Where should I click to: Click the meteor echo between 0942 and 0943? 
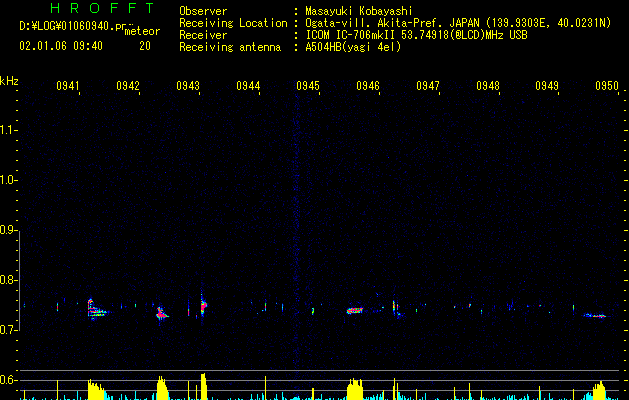coord(162,313)
